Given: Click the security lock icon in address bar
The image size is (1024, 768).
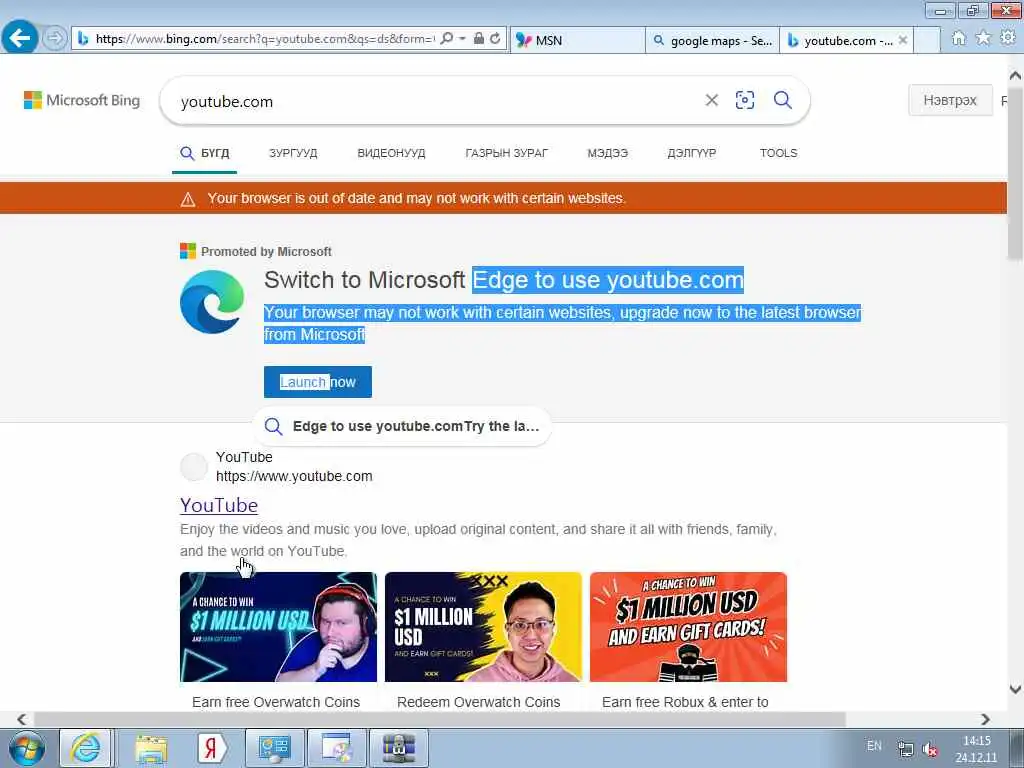Looking at the screenshot, I should click(479, 39).
